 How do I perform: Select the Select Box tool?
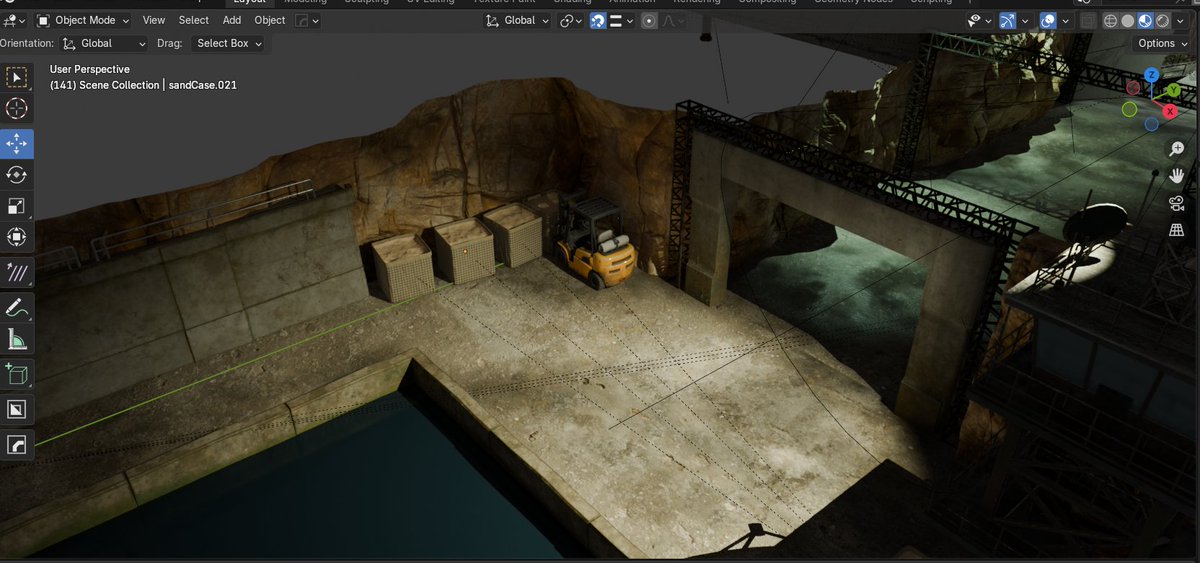(17, 77)
